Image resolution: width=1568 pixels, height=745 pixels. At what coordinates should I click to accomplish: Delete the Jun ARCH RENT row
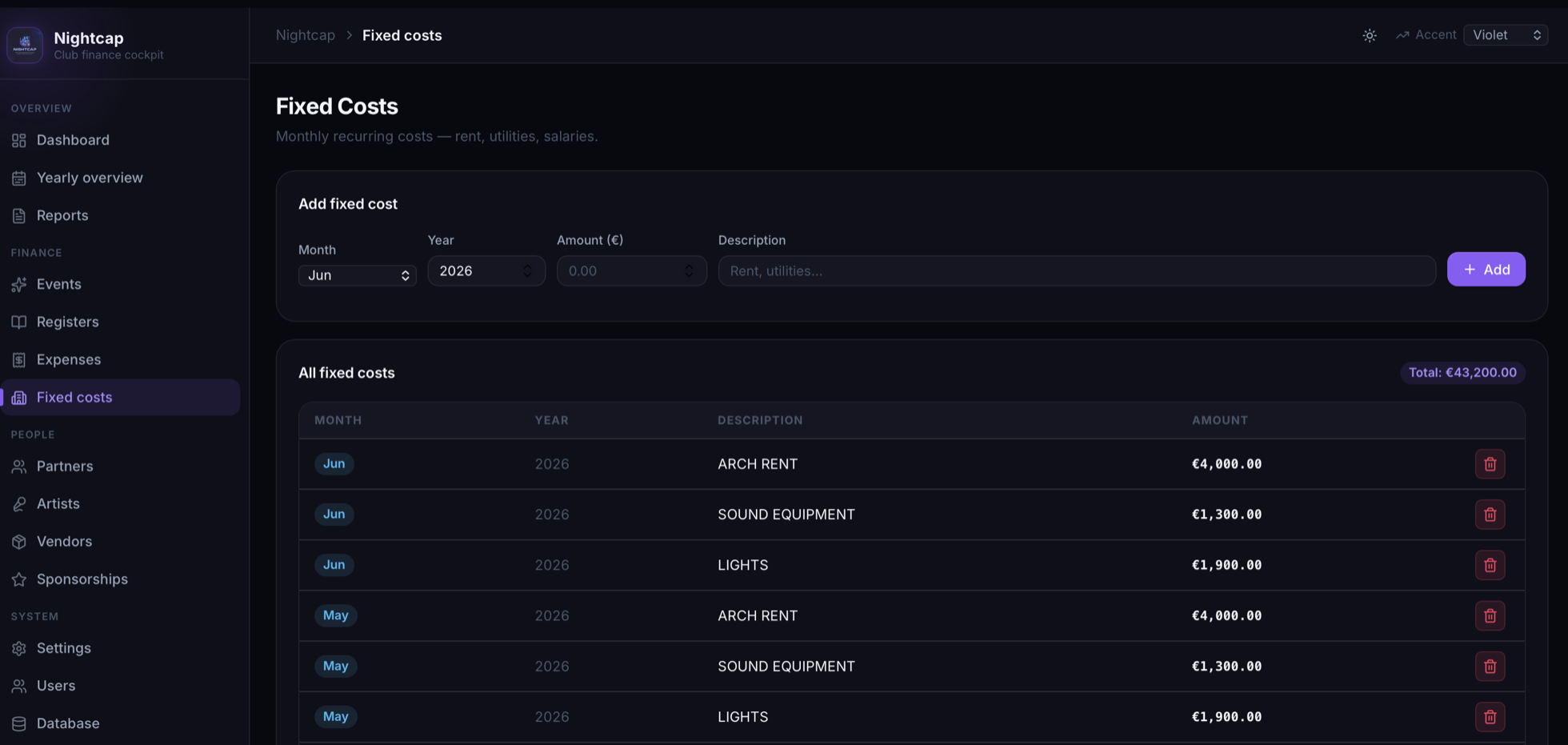[1490, 464]
